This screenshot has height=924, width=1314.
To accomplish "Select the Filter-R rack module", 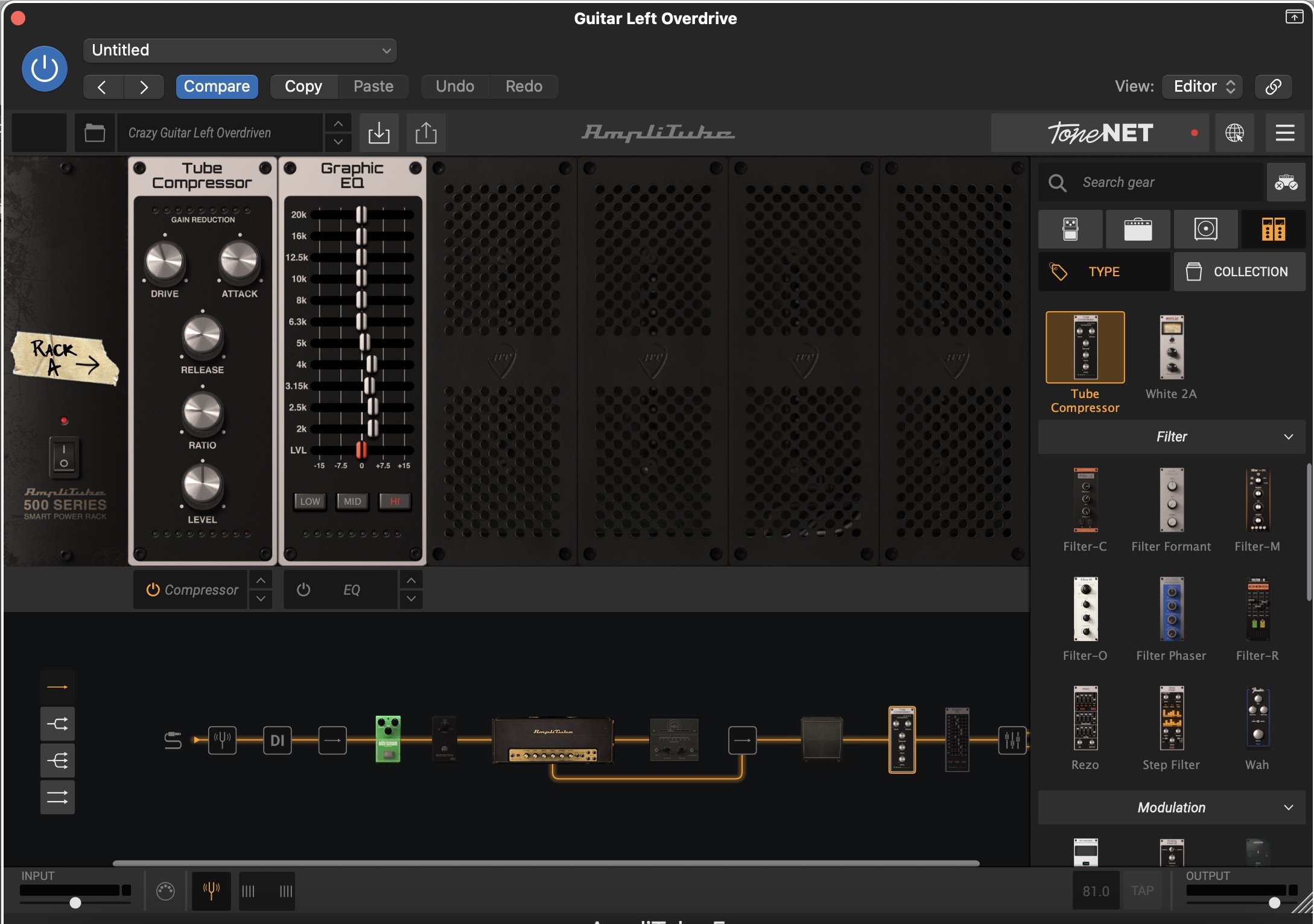I will coord(1257,609).
